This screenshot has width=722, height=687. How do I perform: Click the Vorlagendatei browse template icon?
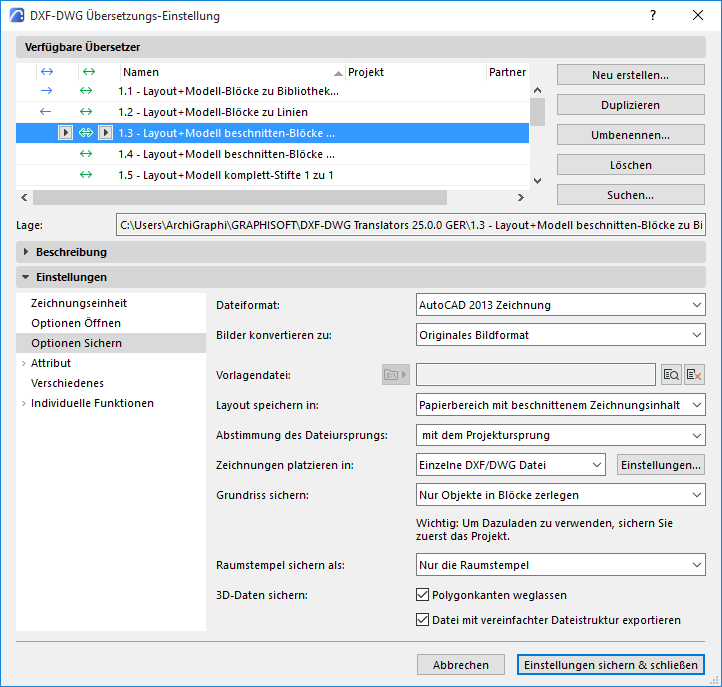671,375
